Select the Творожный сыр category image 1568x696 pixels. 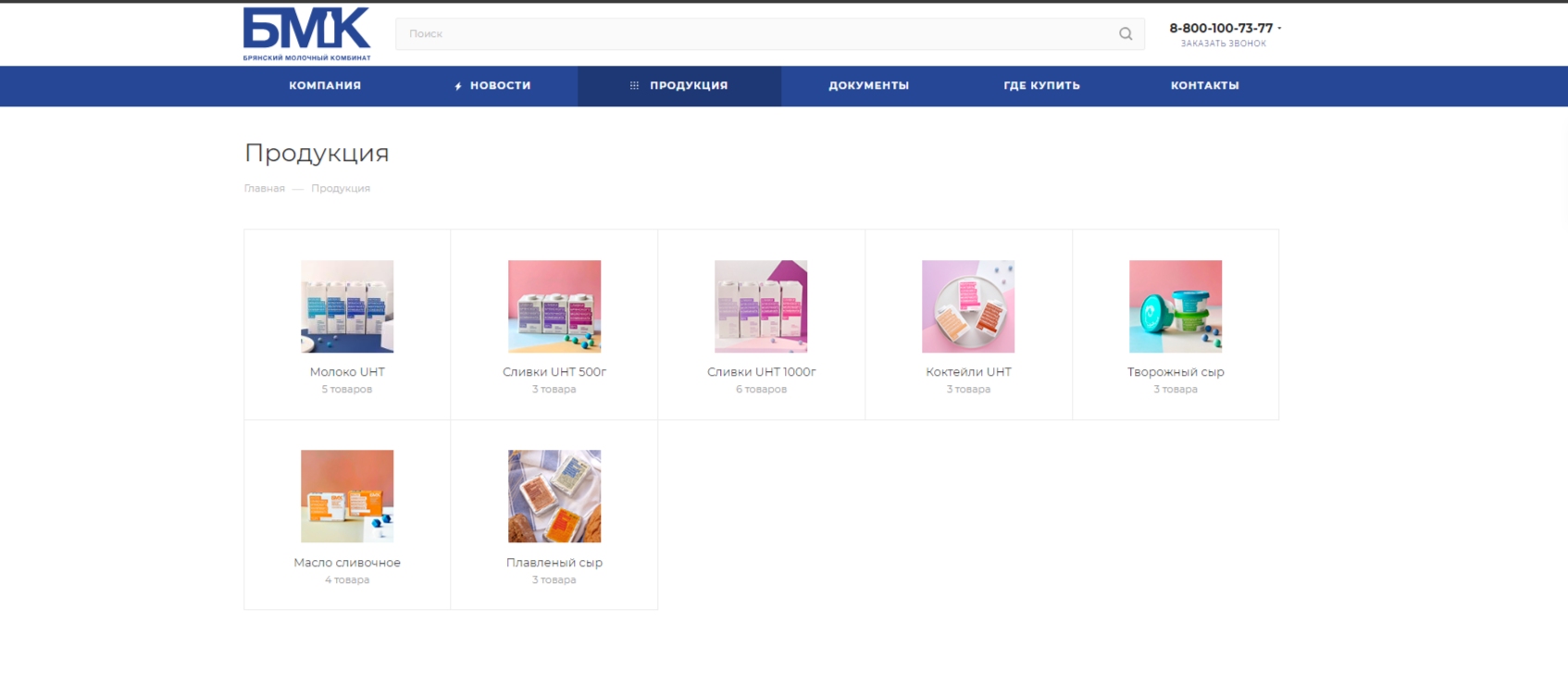[x=1176, y=306]
